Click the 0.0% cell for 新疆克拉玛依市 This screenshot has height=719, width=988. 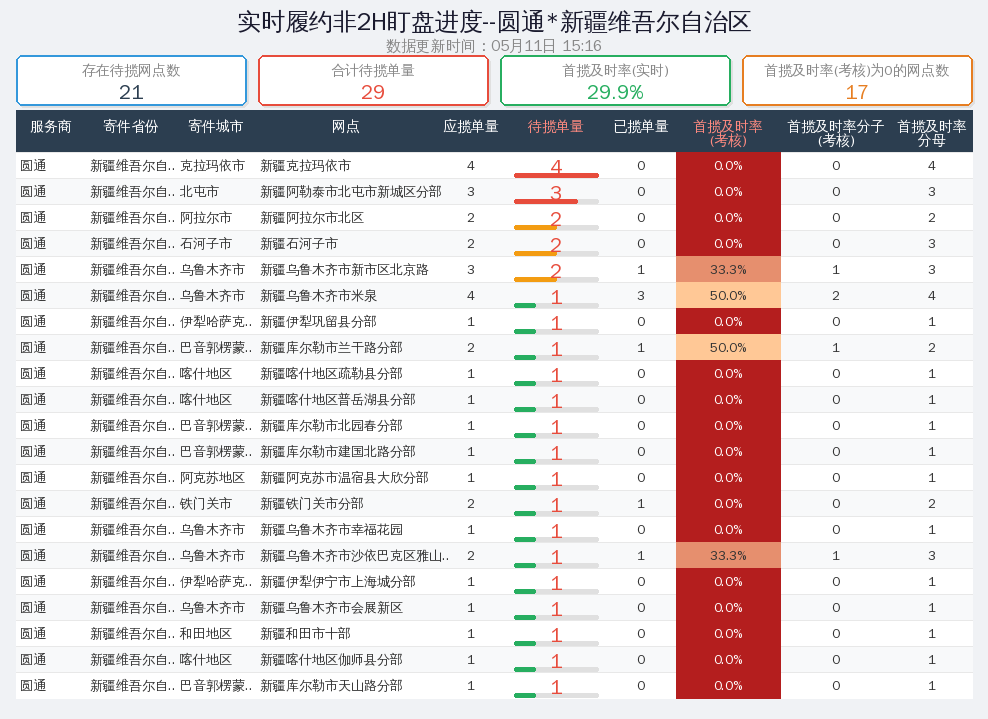728,166
